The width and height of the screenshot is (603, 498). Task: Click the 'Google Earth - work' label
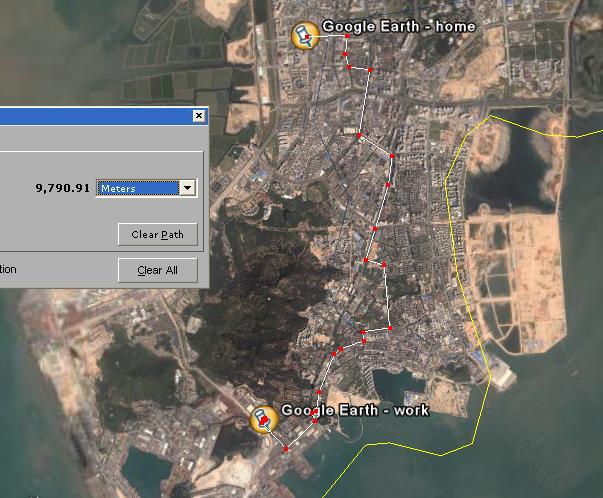click(x=355, y=410)
